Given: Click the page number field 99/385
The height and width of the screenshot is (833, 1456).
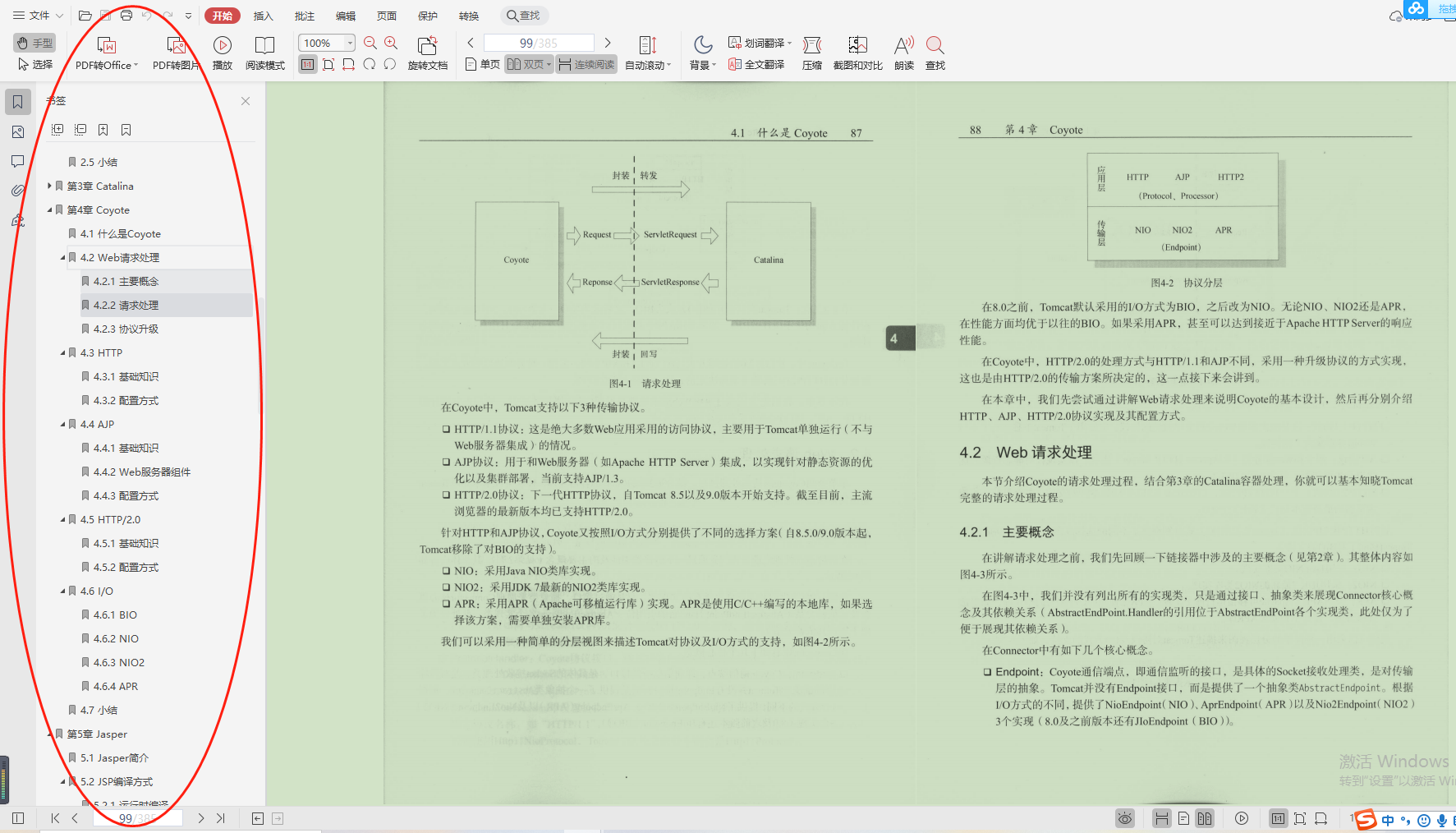Looking at the screenshot, I should coord(539,43).
